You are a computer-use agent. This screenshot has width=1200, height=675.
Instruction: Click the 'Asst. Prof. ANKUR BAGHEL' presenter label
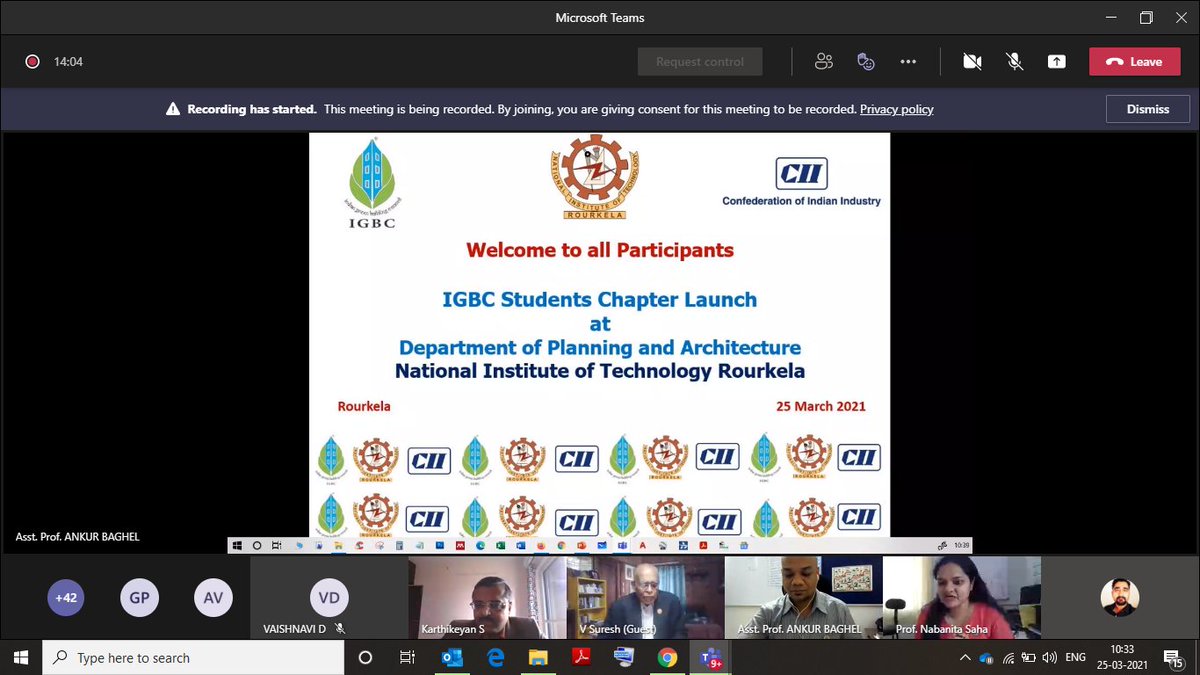pyautogui.click(x=78, y=537)
